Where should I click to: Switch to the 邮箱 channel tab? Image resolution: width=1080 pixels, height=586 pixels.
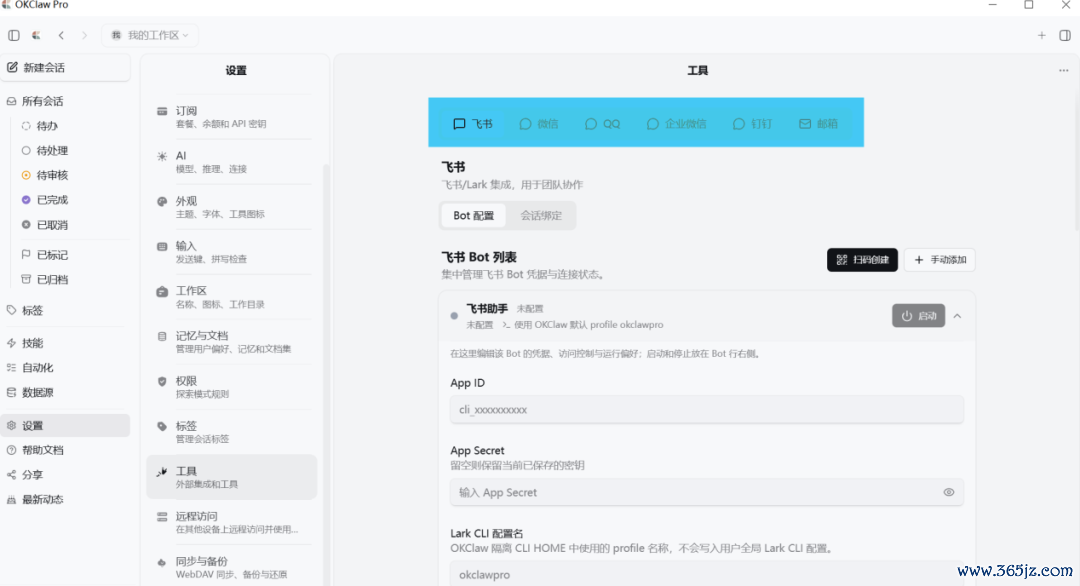pos(818,124)
